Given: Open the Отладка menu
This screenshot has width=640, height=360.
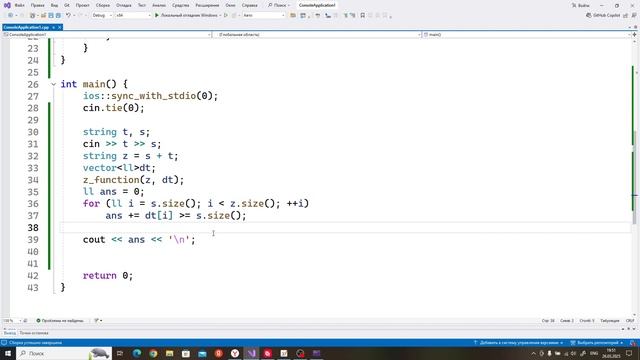Looking at the screenshot, I should click(x=123, y=5).
